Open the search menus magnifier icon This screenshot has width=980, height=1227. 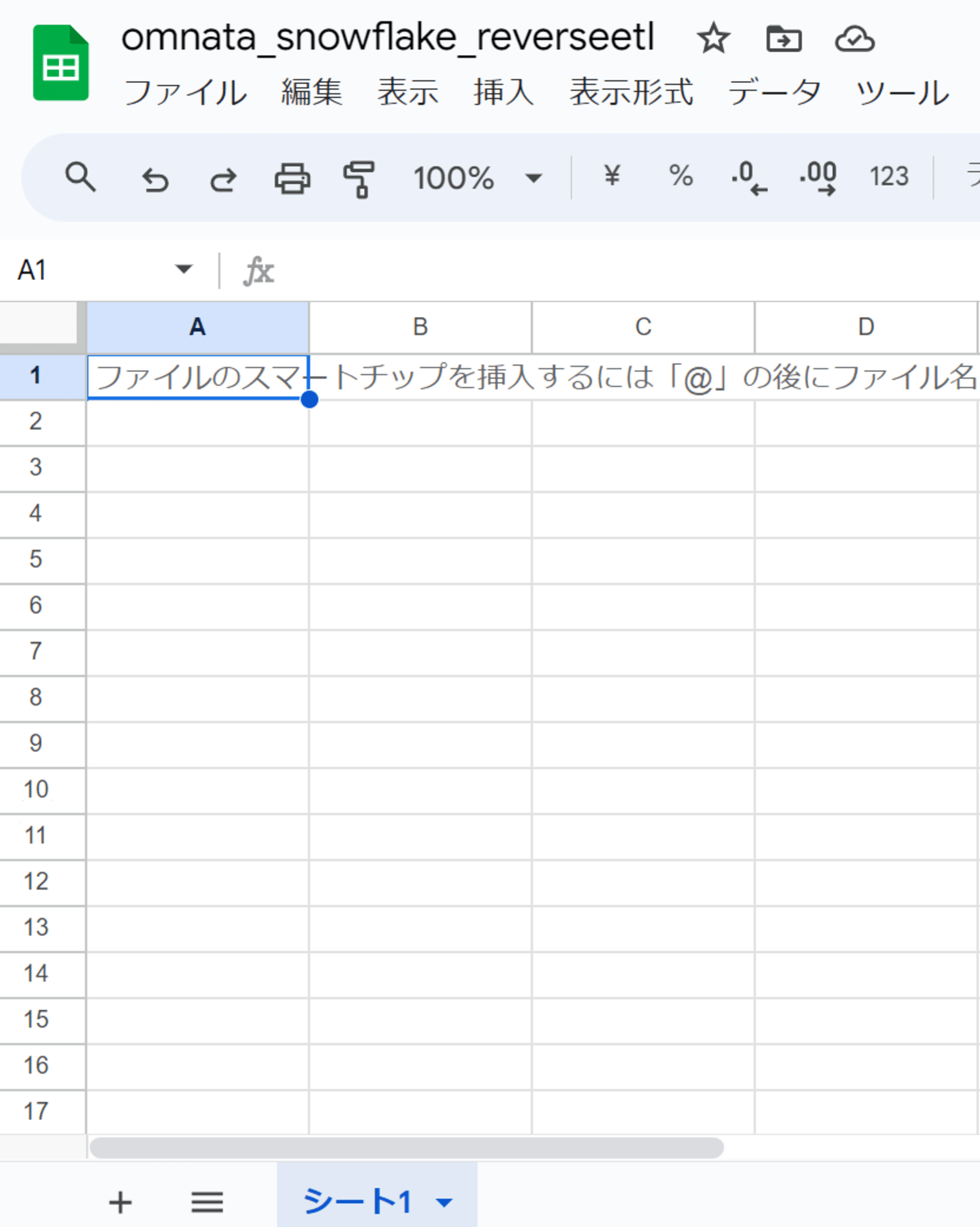click(80, 178)
